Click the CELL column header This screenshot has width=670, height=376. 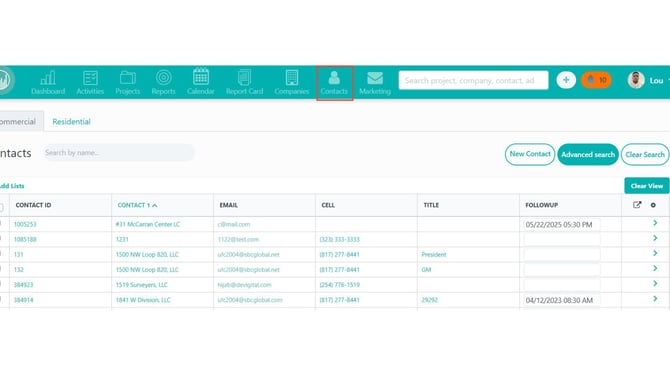328,205
